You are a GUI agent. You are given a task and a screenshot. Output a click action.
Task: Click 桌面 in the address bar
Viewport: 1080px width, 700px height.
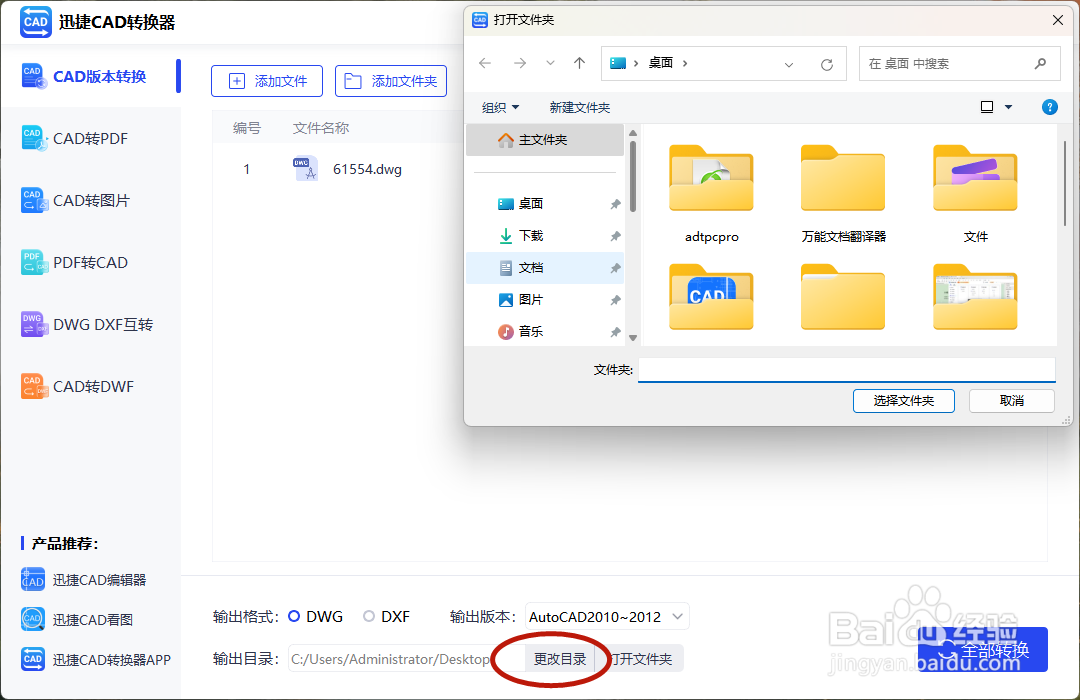click(661, 63)
